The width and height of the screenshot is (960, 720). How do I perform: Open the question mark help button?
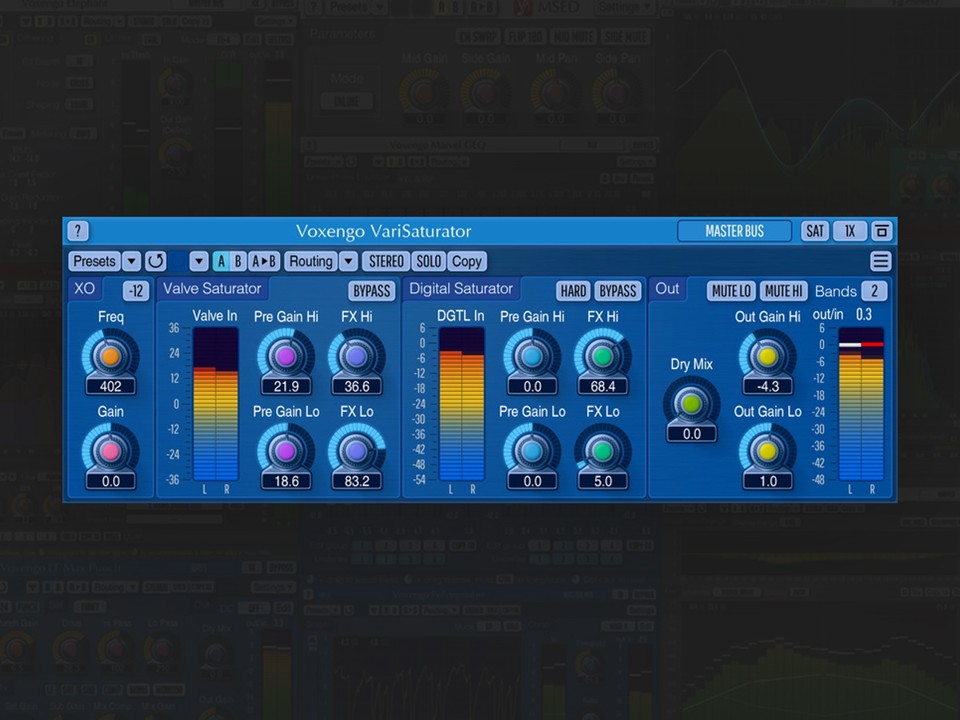(78, 231)
